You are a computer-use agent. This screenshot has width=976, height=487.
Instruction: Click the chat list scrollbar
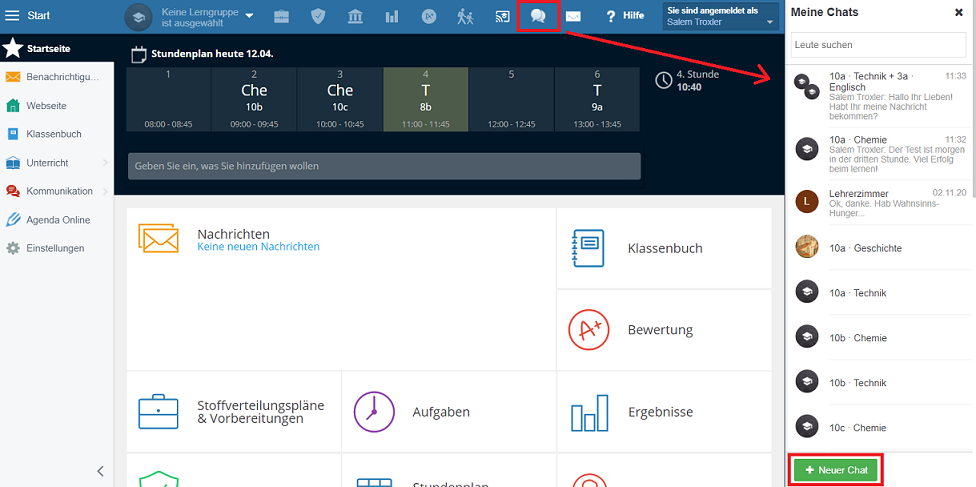tap(974, 131)
